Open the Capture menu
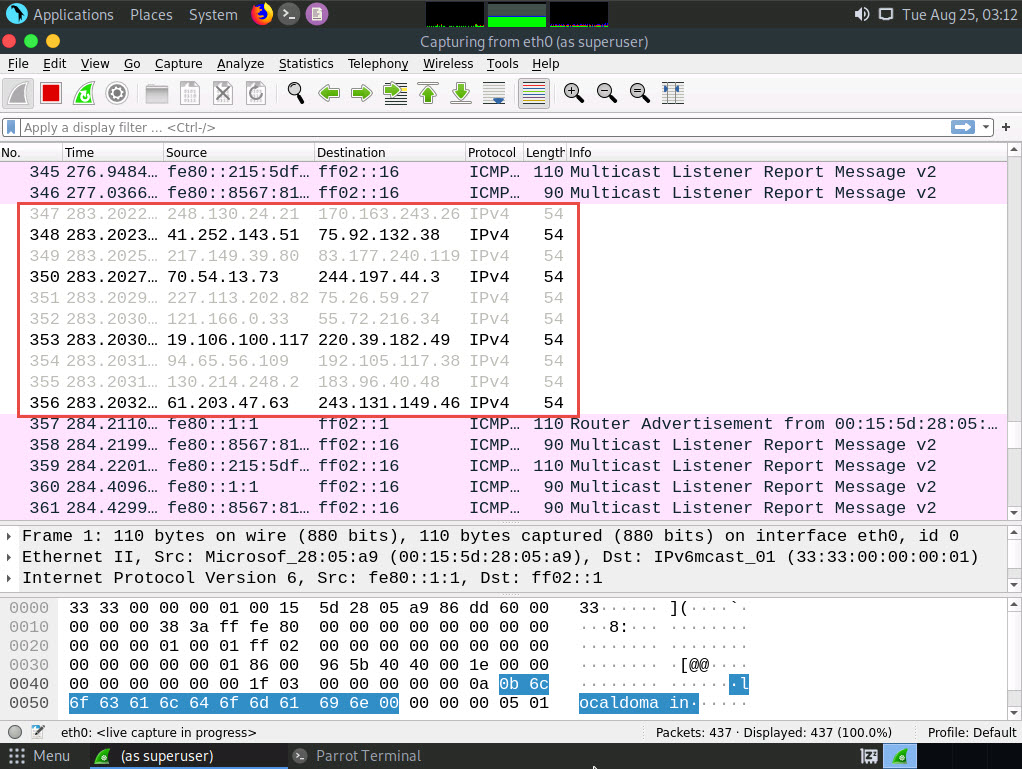The image size is (1022, 769). click(x=179, y=64)
